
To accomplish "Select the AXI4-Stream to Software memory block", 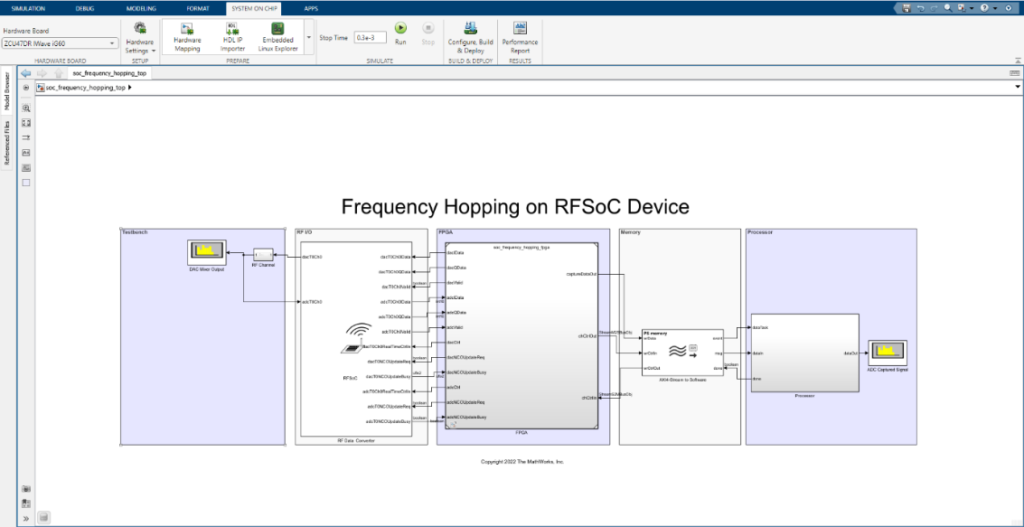I will tap(682, 352).
